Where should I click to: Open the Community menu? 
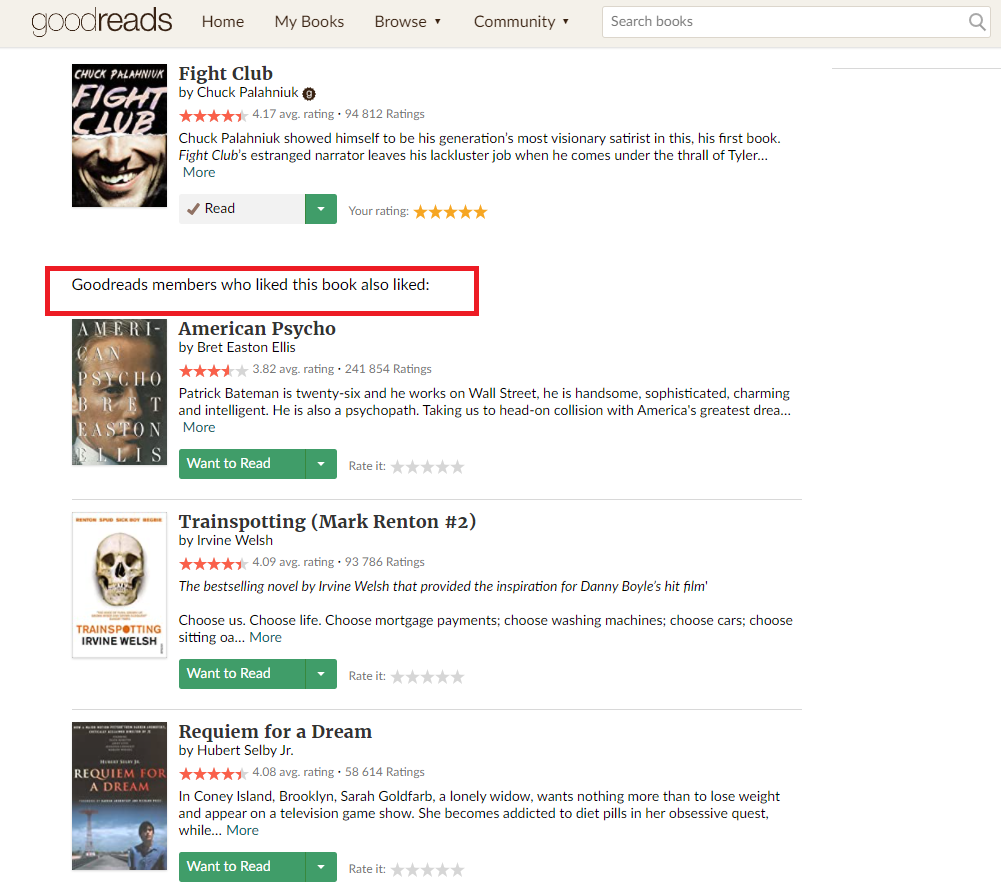(x=521, y=22)
